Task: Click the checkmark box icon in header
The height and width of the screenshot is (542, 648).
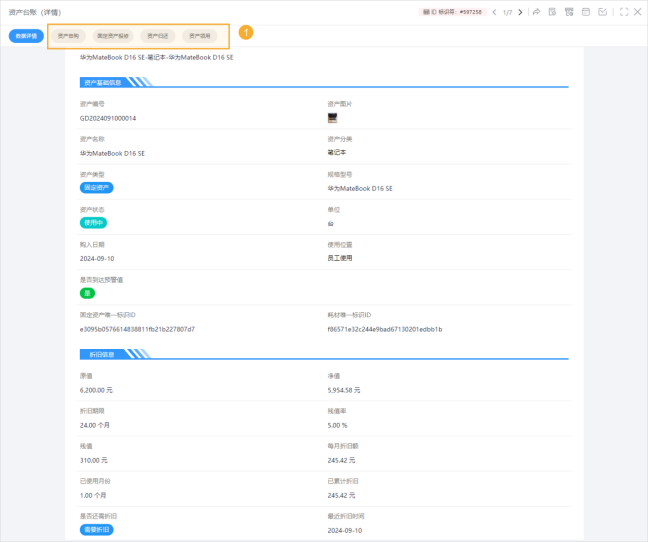Action: click(x=602, y=12)
